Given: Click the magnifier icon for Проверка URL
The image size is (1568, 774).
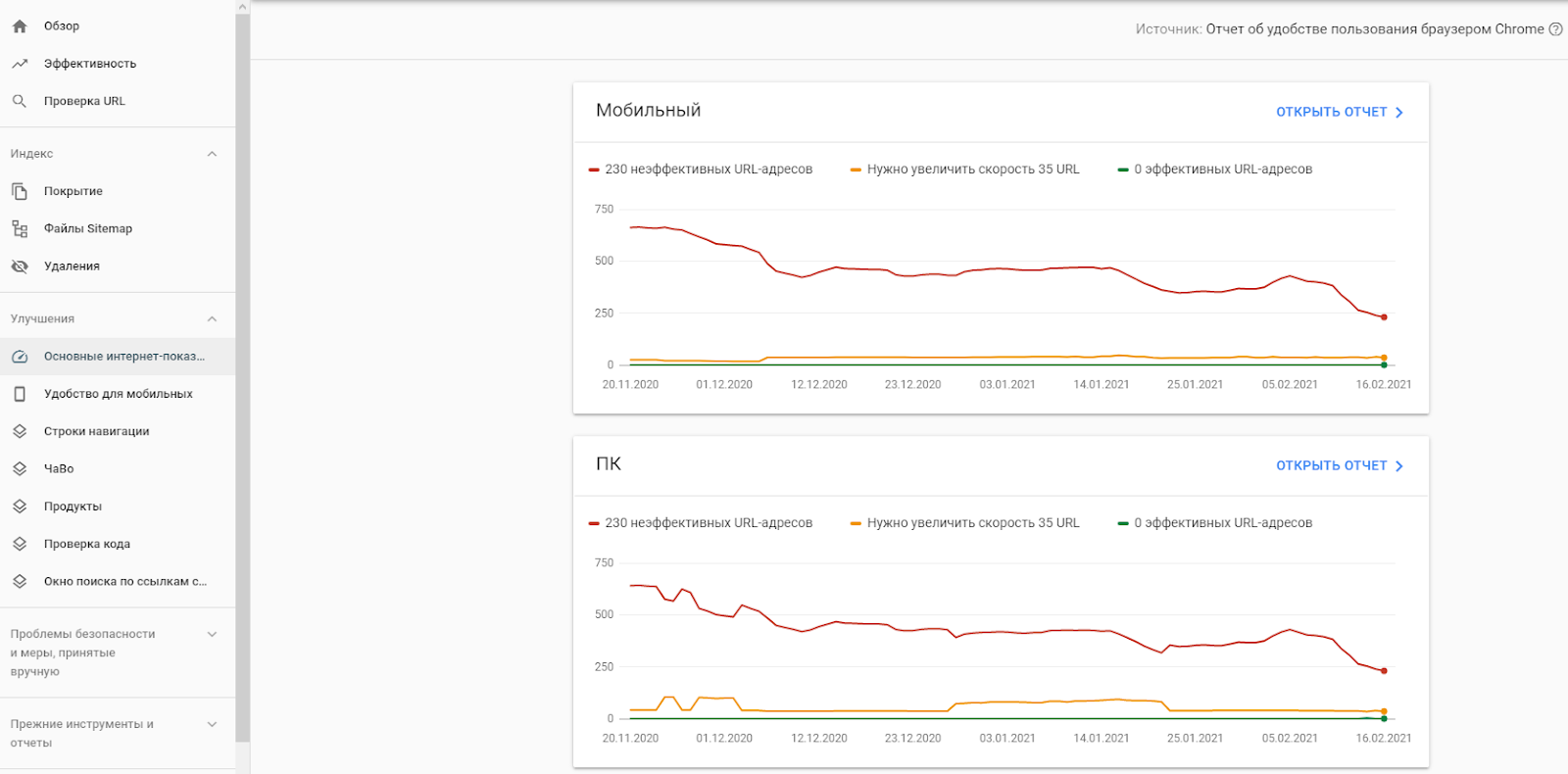Looking at the screenshot, I should tap(20, 101).
